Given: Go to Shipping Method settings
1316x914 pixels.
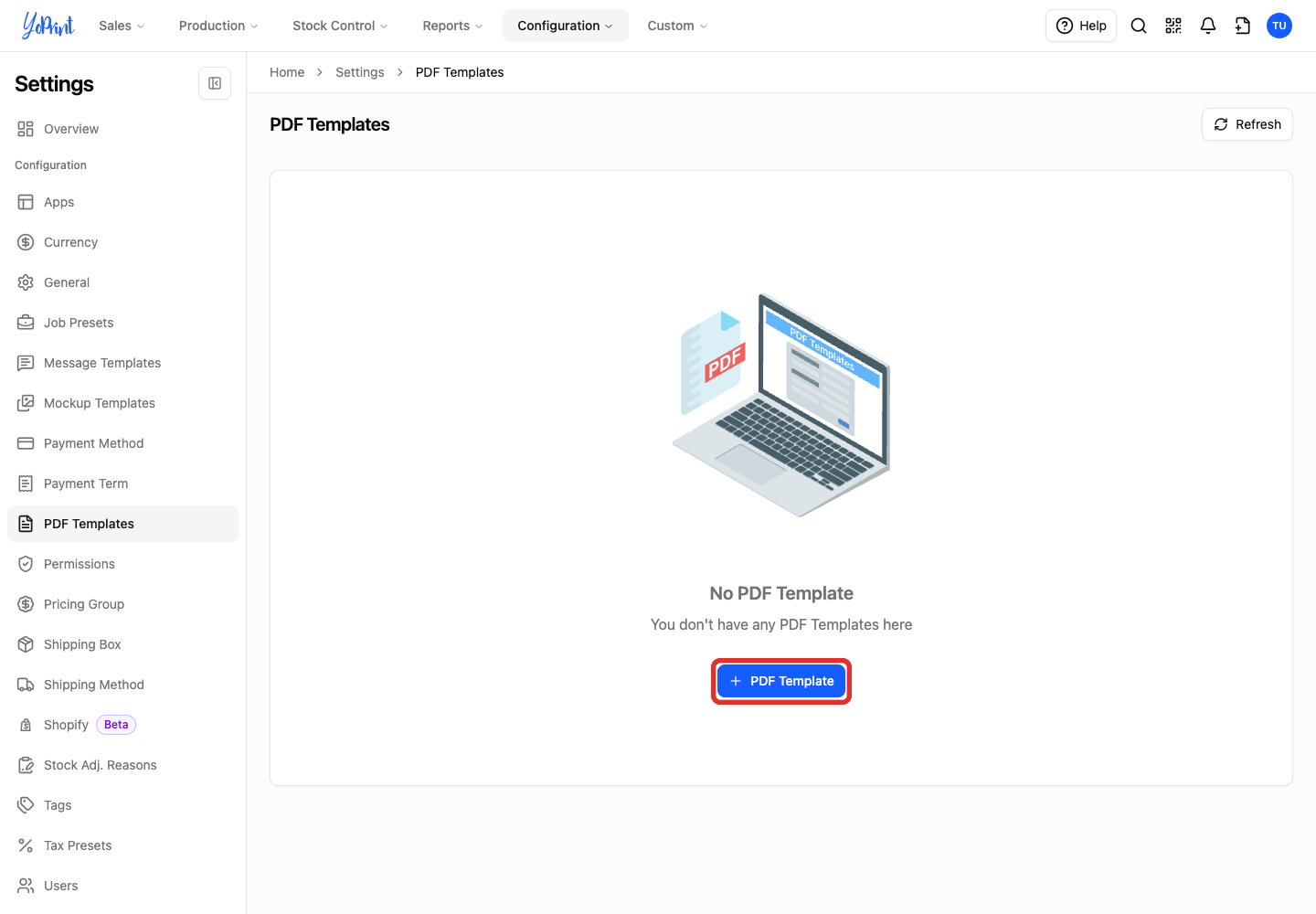Looking at the screenshot, I should [x=122, y=685].
